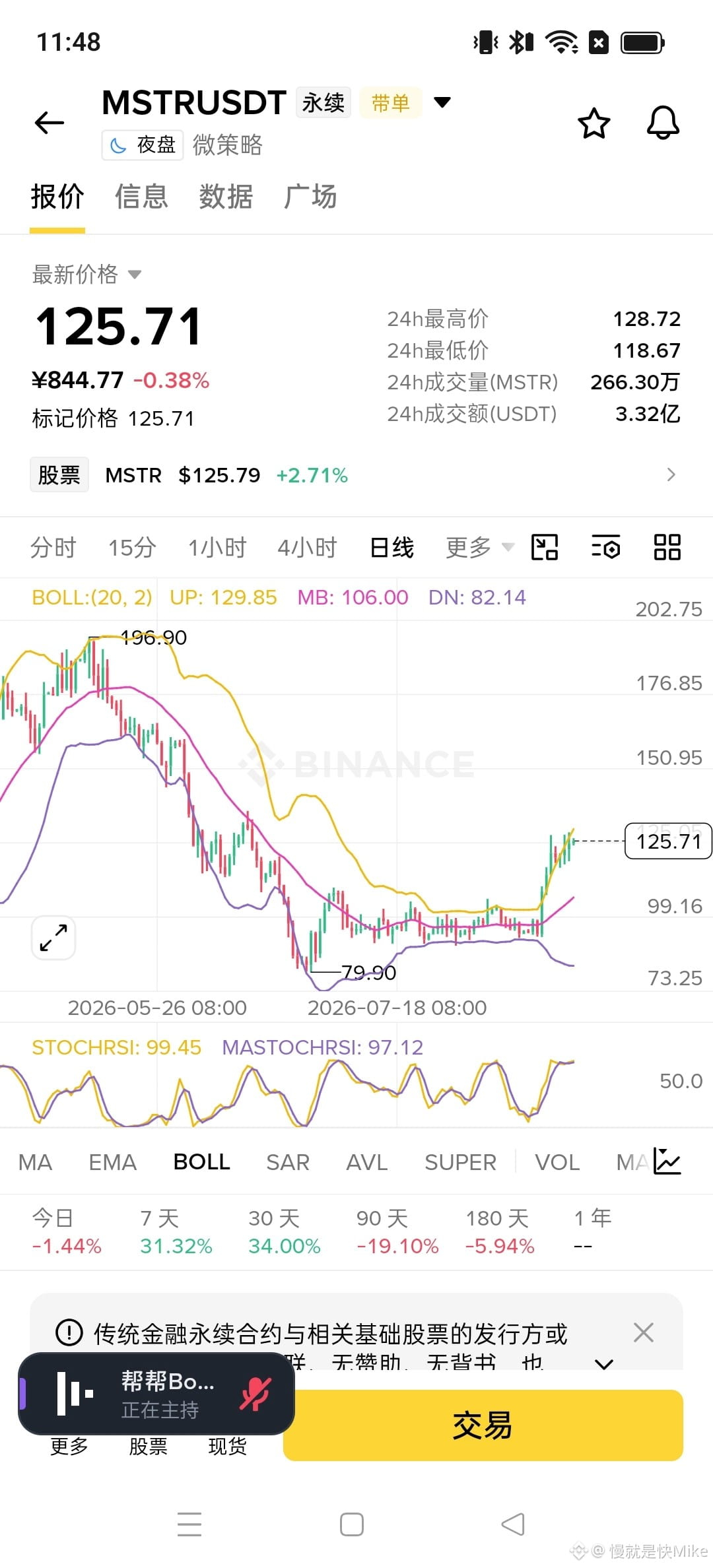
Task: Toggle BOLL indicator
Action: point(201,1162)
